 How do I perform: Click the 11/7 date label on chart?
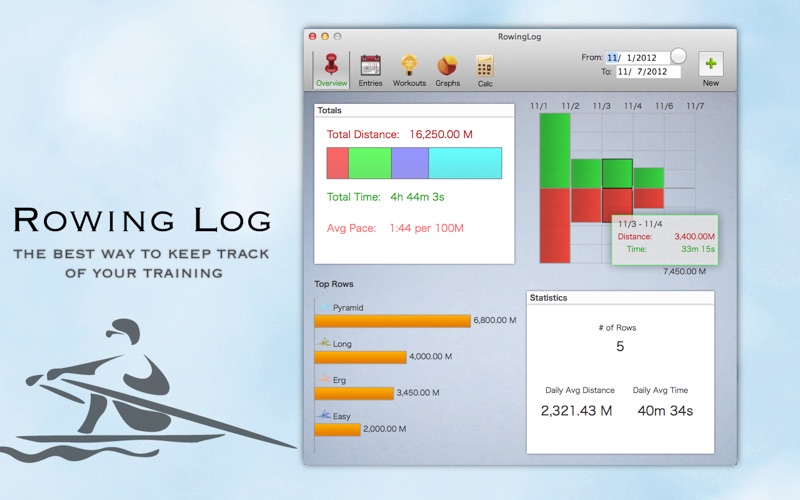click(x=695, y=106)
